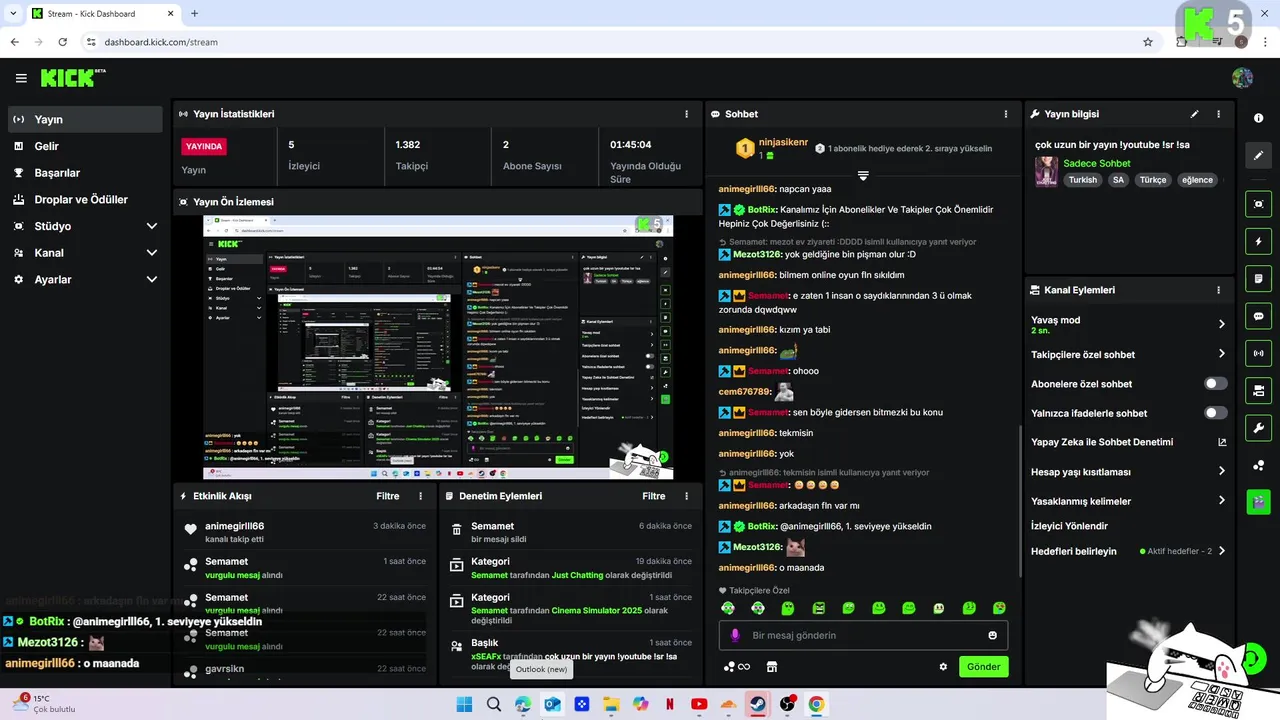Click the eğlence tag

coord(1197,180)
